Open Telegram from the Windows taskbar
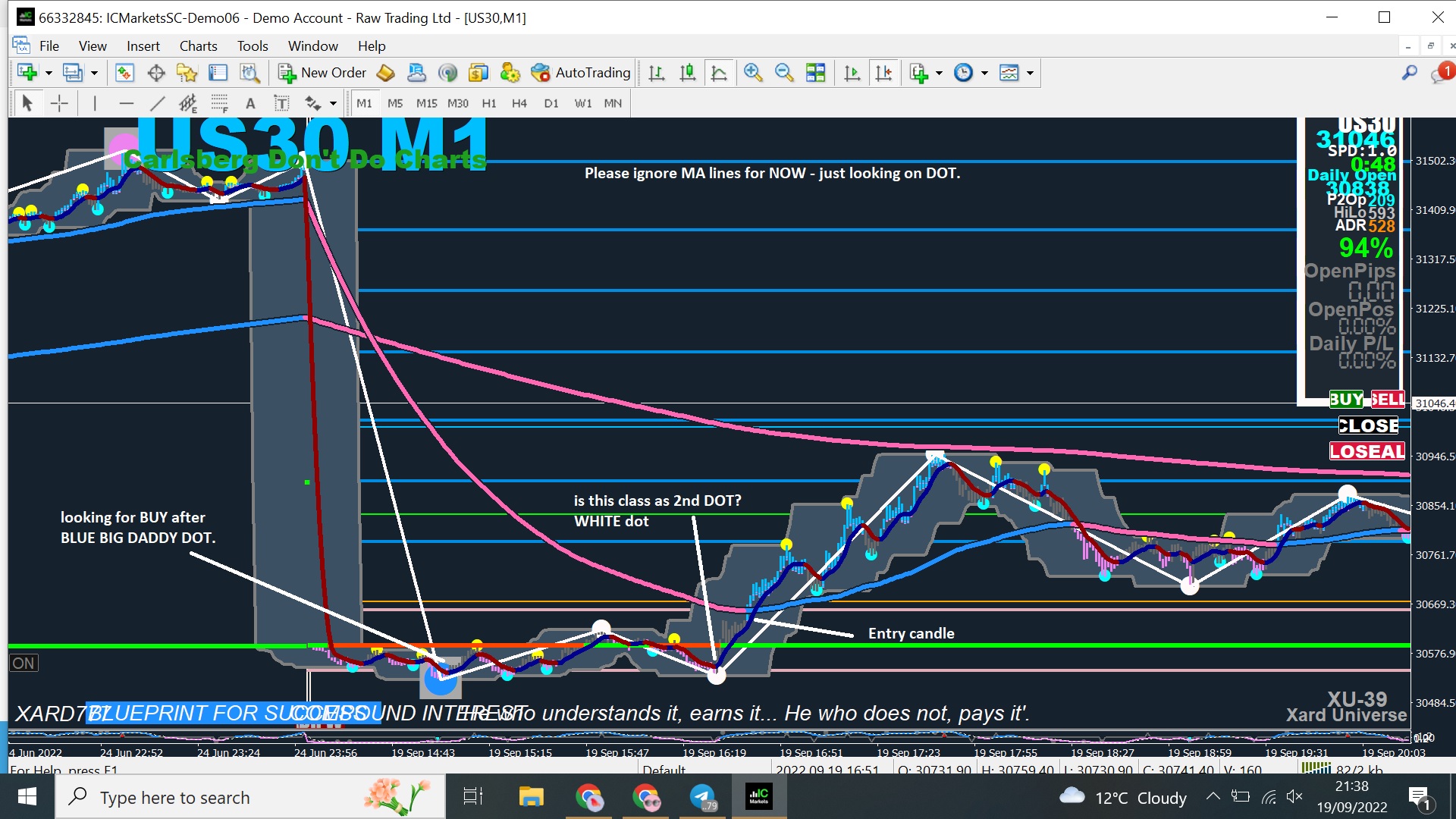 point(703,797)
